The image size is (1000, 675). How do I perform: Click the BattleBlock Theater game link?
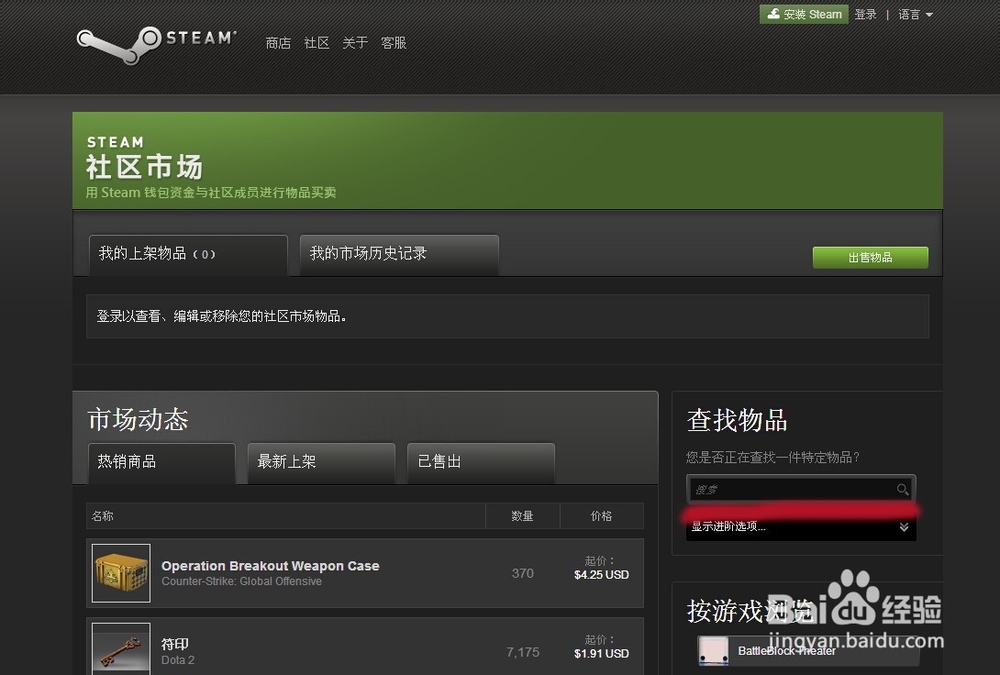(x=786, y=651)
